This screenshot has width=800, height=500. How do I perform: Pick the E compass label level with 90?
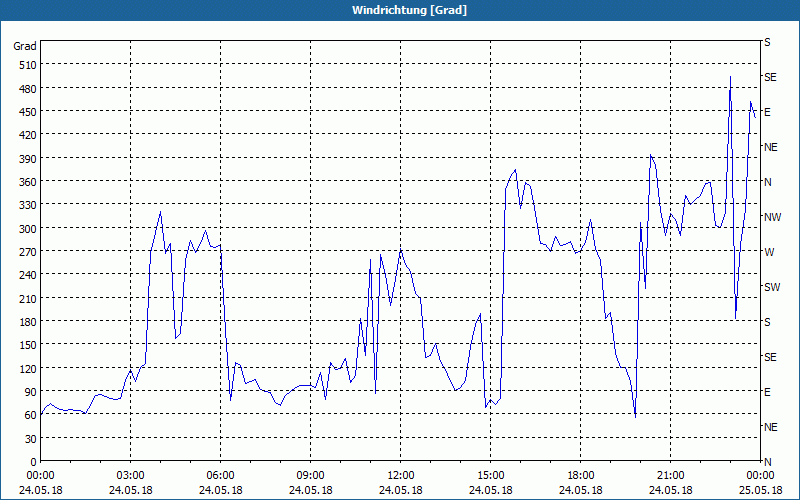(x=767, y=392)
